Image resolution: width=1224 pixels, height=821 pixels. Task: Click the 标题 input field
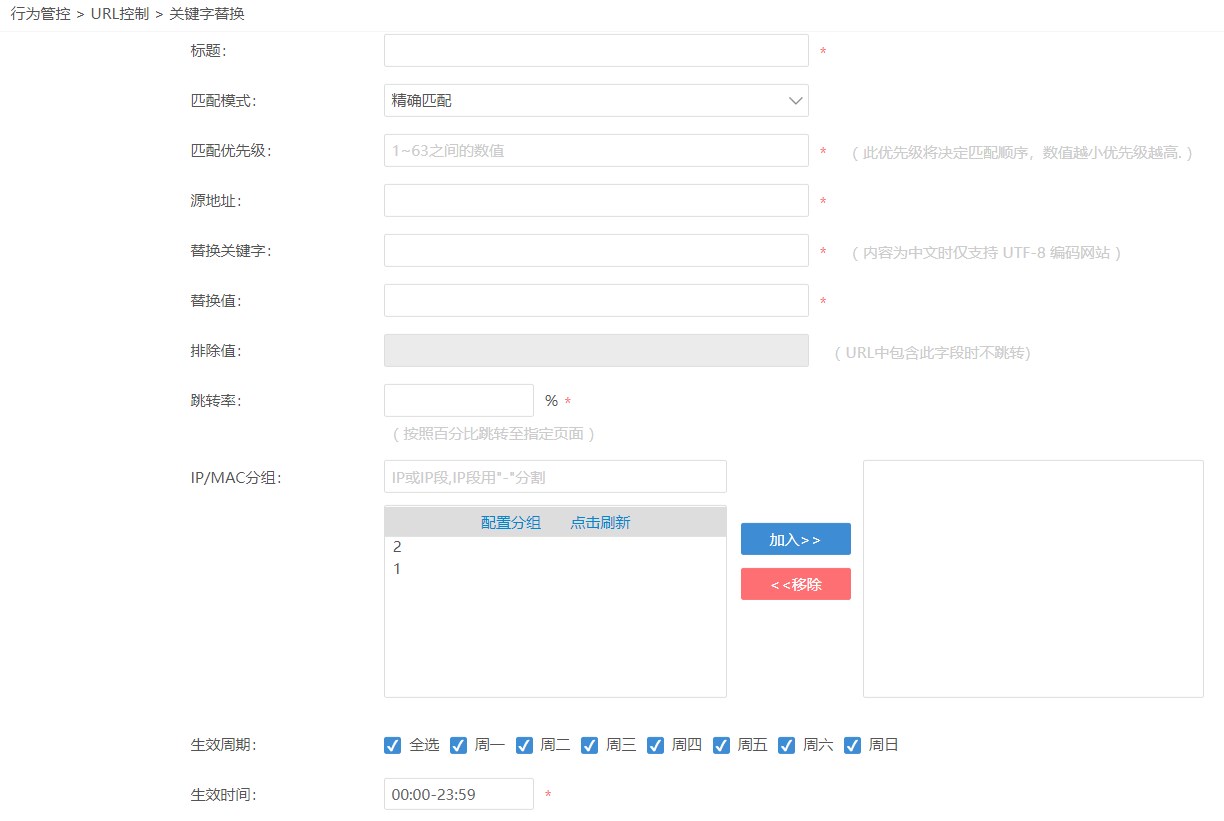click(x=596, y=50)
